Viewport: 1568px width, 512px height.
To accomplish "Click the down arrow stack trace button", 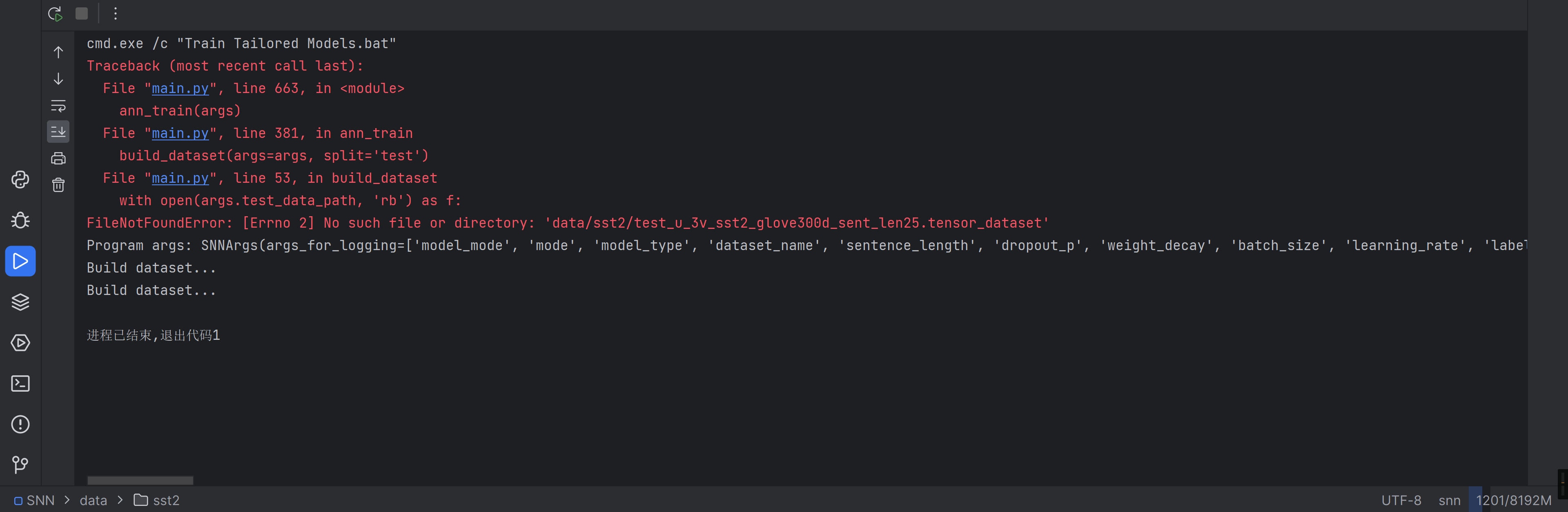I will click(58, 79).
